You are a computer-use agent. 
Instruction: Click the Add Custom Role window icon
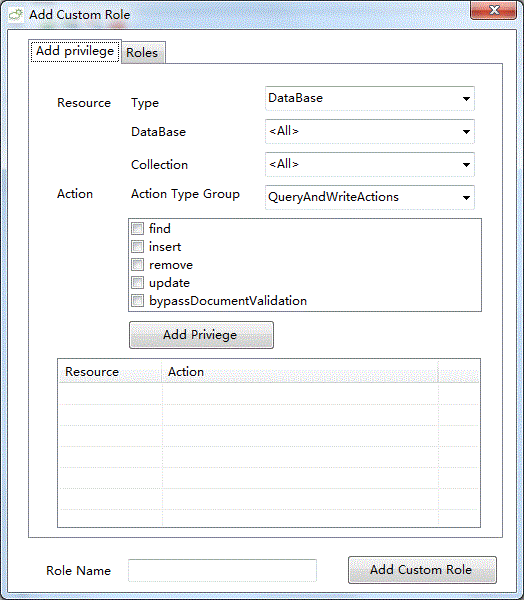[x=16, y=15]
